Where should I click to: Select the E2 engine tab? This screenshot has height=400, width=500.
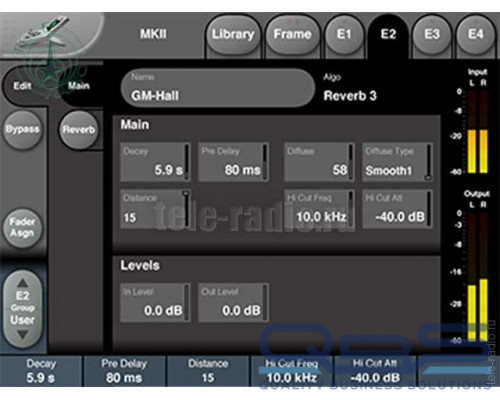tap(388, 35)
